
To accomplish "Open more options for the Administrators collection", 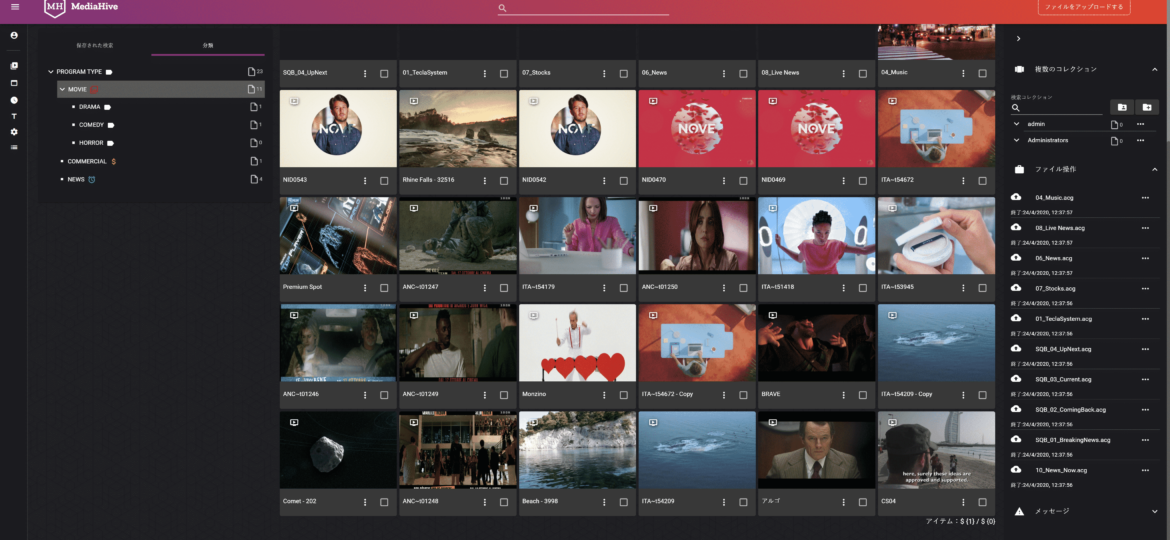I will click(1140, 140).
